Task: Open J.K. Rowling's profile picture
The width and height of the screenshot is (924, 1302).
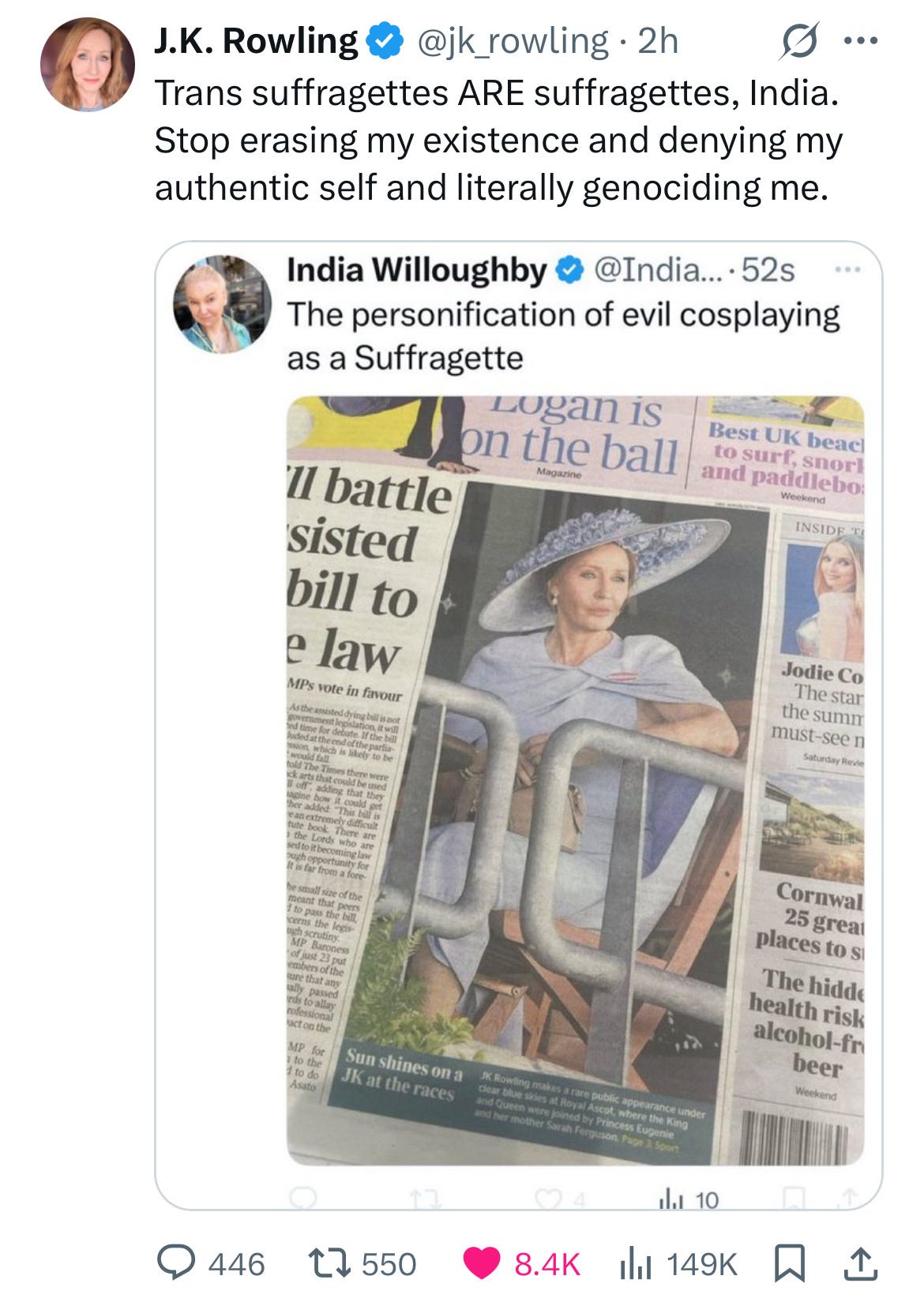Action: click(88, 64)
